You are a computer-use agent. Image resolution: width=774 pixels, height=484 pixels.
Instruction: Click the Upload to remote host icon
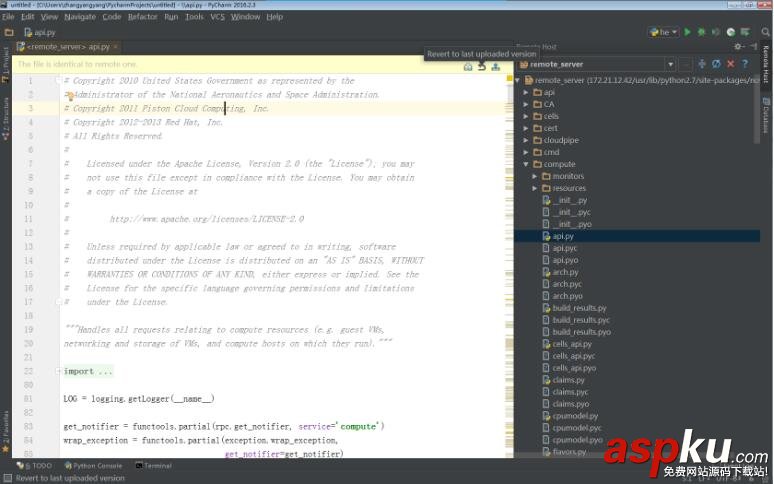(x=496, y=67)
